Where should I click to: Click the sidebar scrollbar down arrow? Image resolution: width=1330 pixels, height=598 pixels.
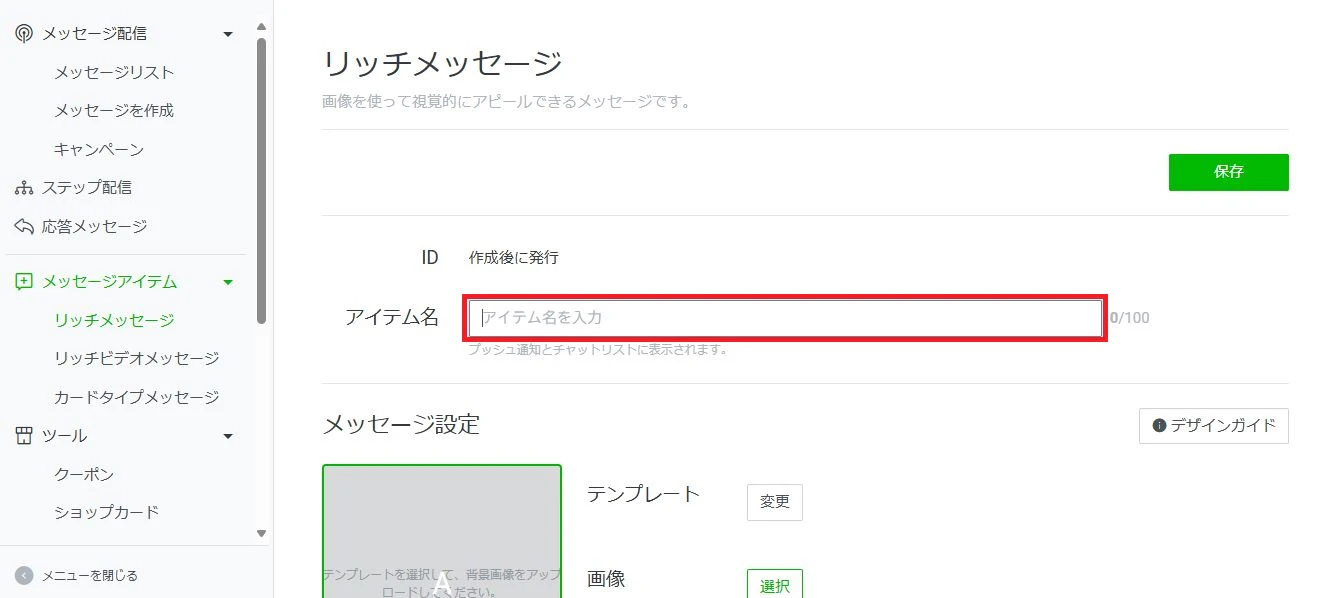261,534
